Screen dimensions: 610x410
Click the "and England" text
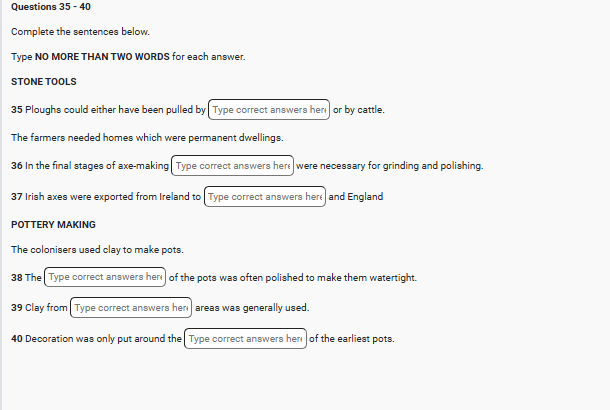click(355, 197)
